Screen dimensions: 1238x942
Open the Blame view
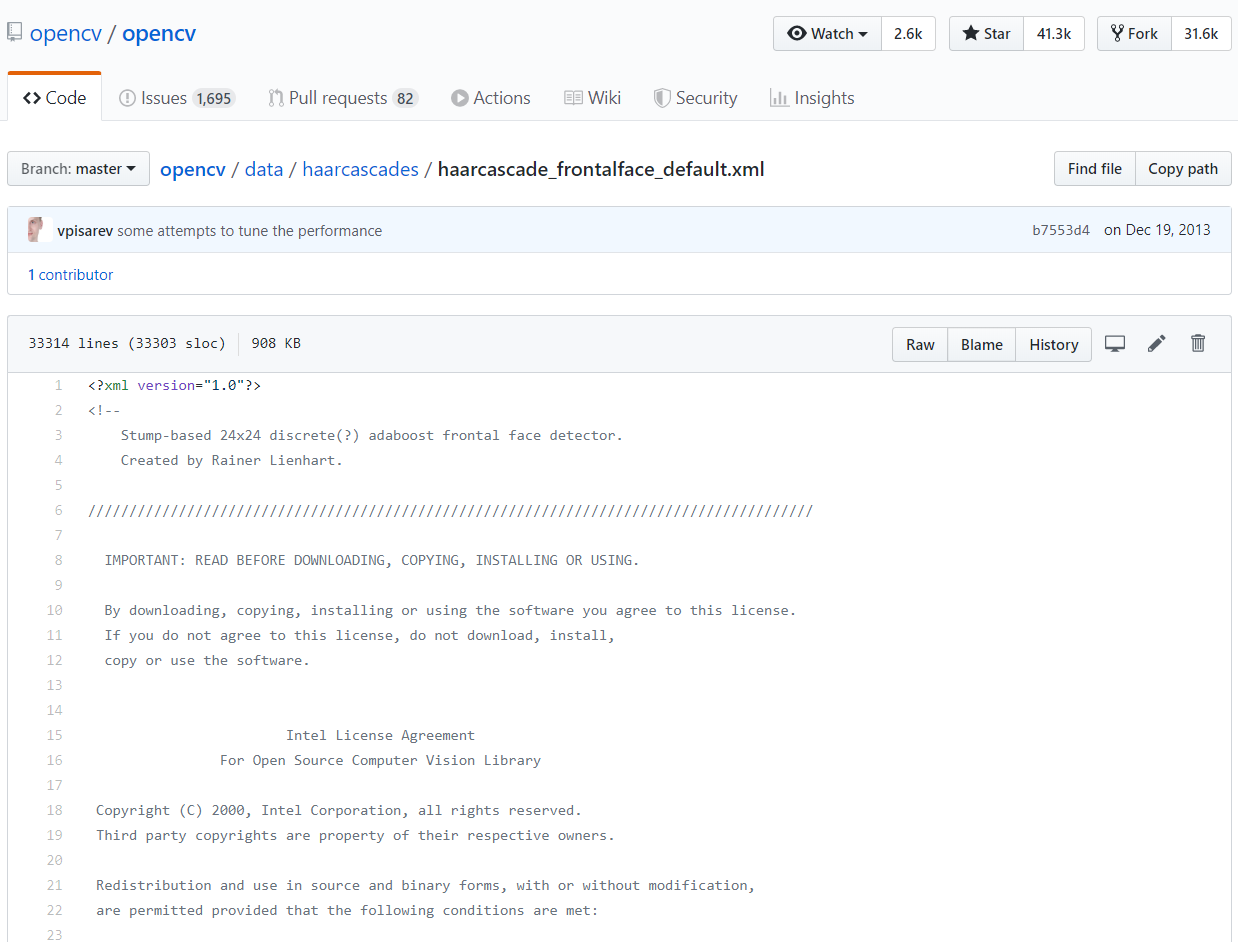tap(981, 344)
